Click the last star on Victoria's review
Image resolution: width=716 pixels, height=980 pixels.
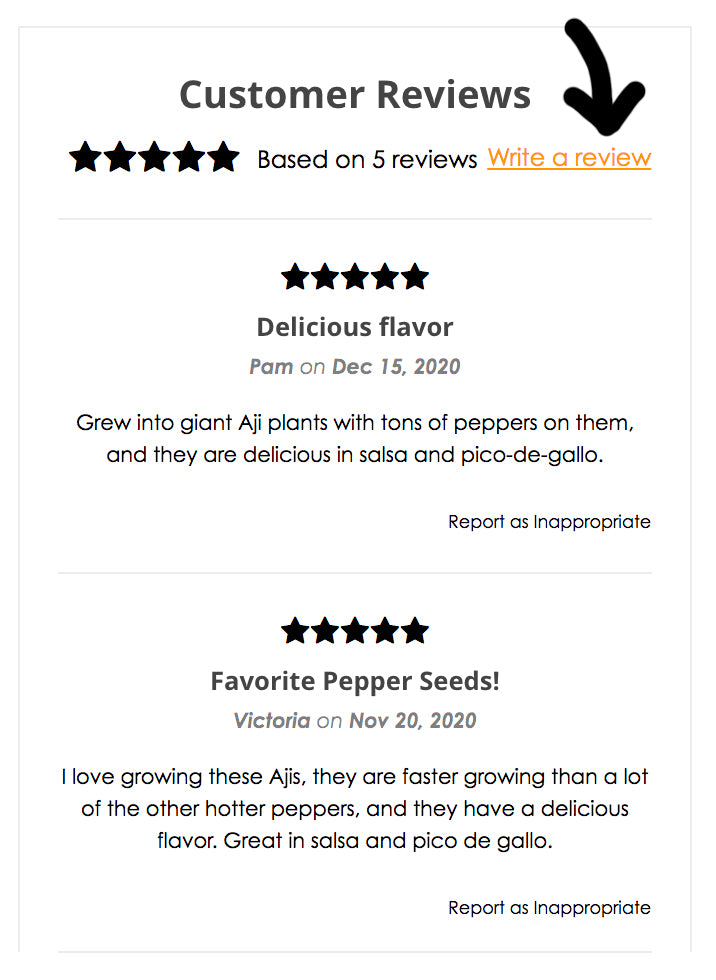[414, 631]
